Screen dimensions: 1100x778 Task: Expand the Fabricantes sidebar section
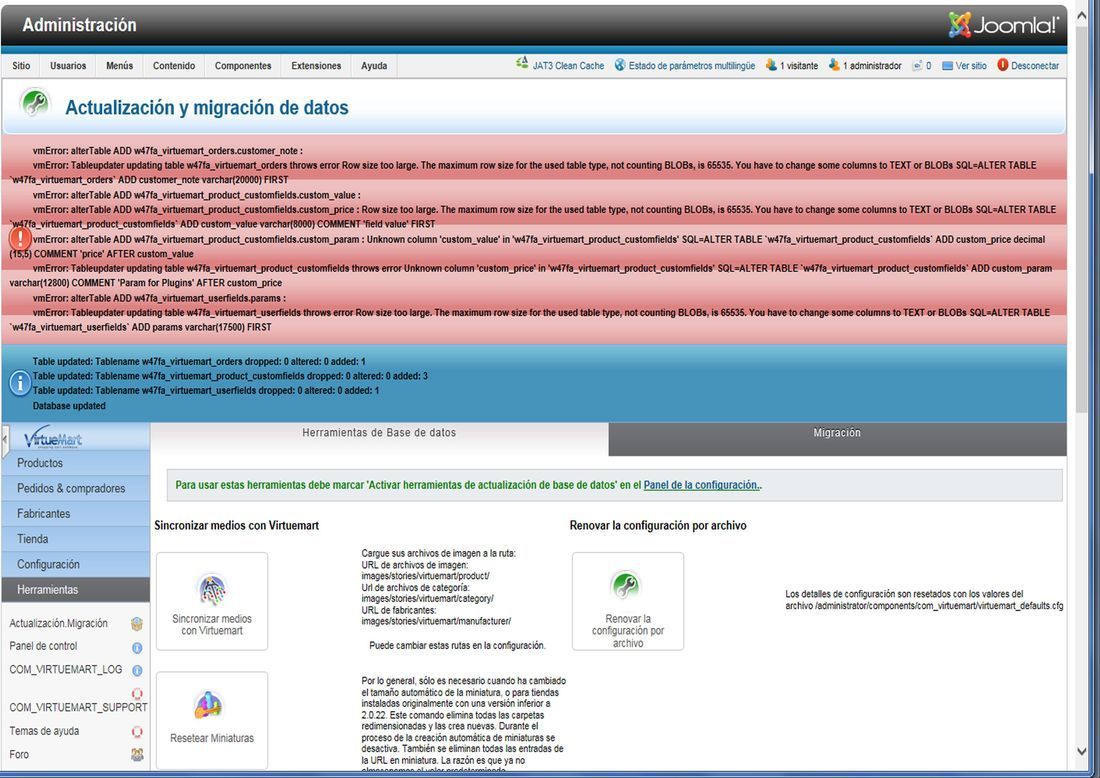point(76,514)
